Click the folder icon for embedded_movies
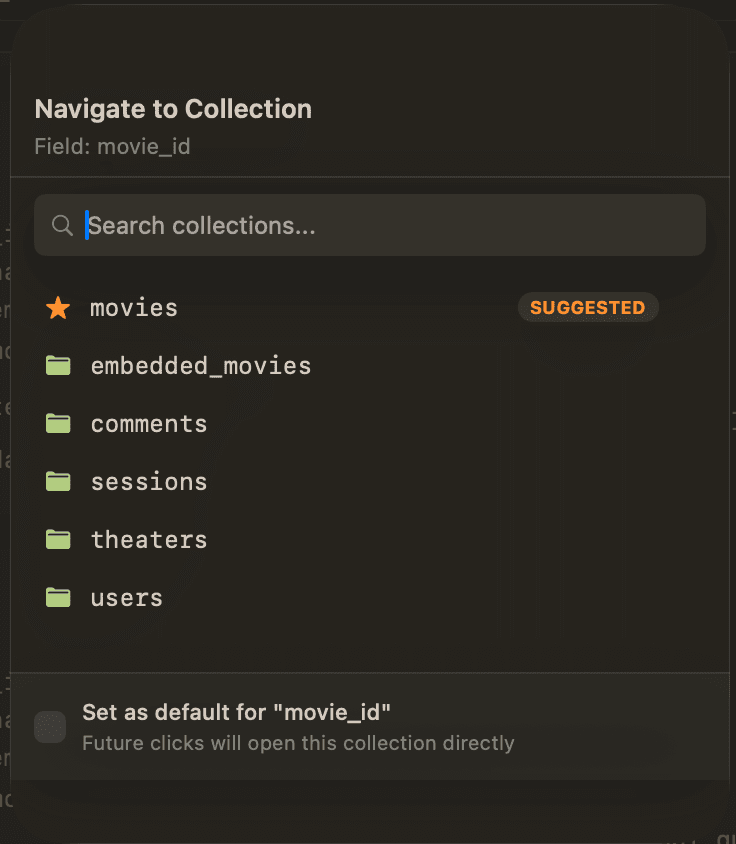The width and height of the screenshot is (736, 844). pyautogui.click(x=58, y=365)
